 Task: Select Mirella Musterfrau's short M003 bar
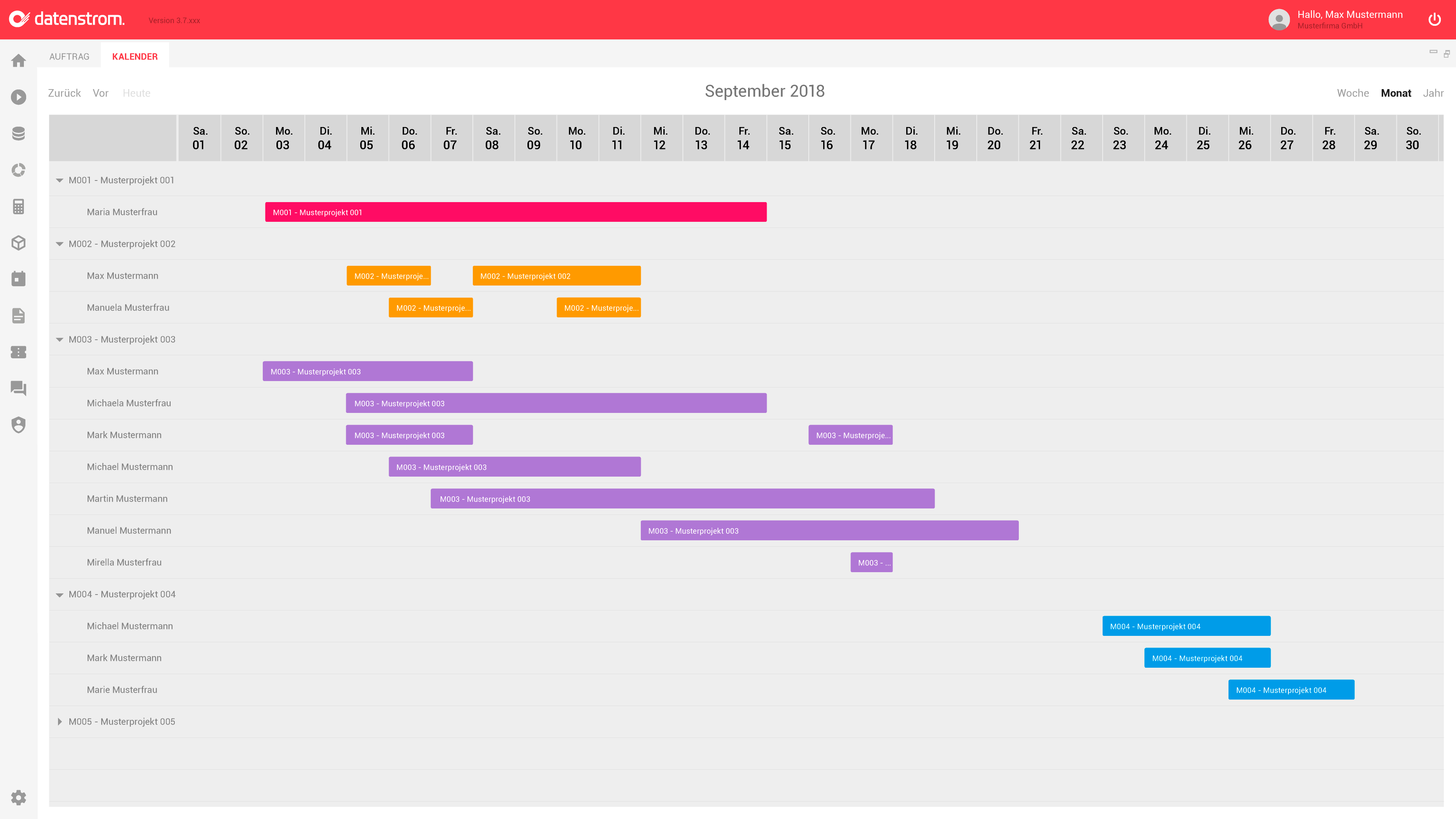[x=872, y=562]
